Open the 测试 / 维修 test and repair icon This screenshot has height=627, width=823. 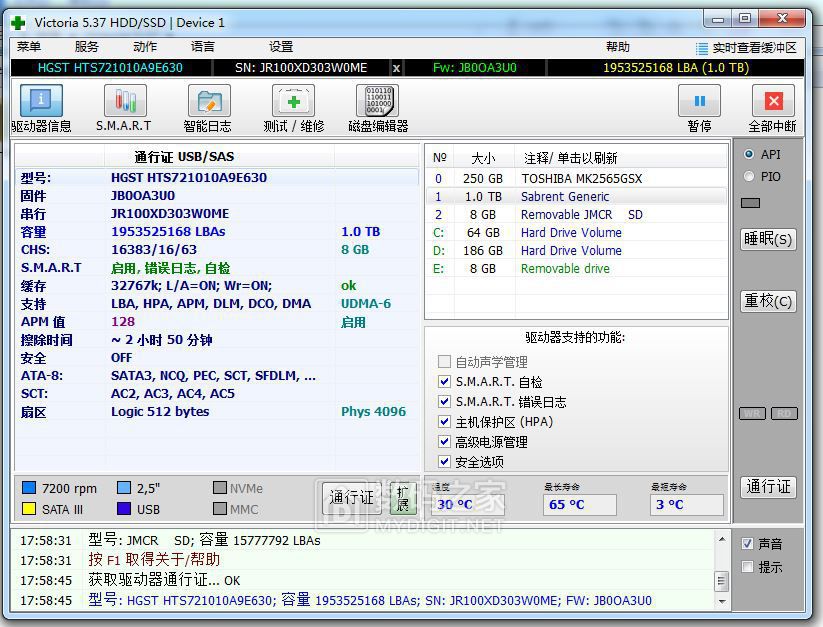(293, 101)
